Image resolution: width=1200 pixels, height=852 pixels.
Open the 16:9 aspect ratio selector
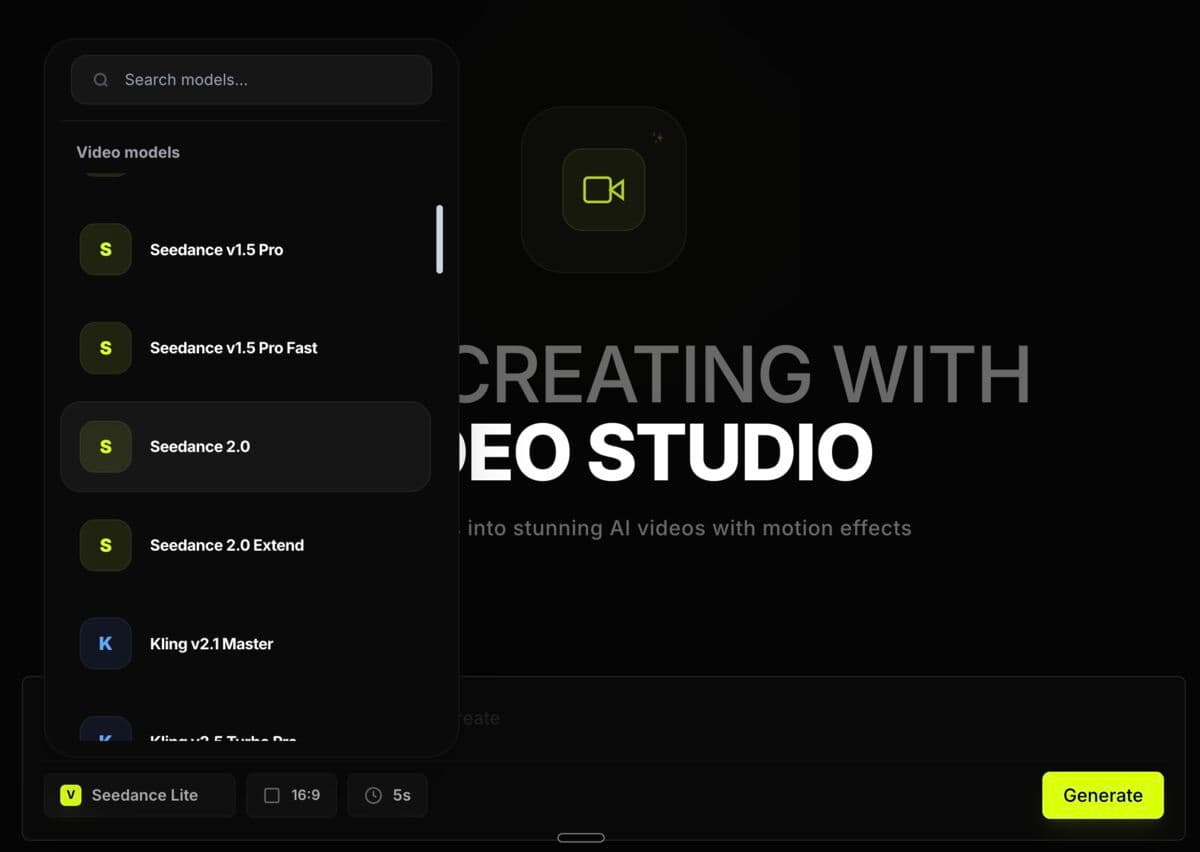pyautogui.click(x=292, y=795)
